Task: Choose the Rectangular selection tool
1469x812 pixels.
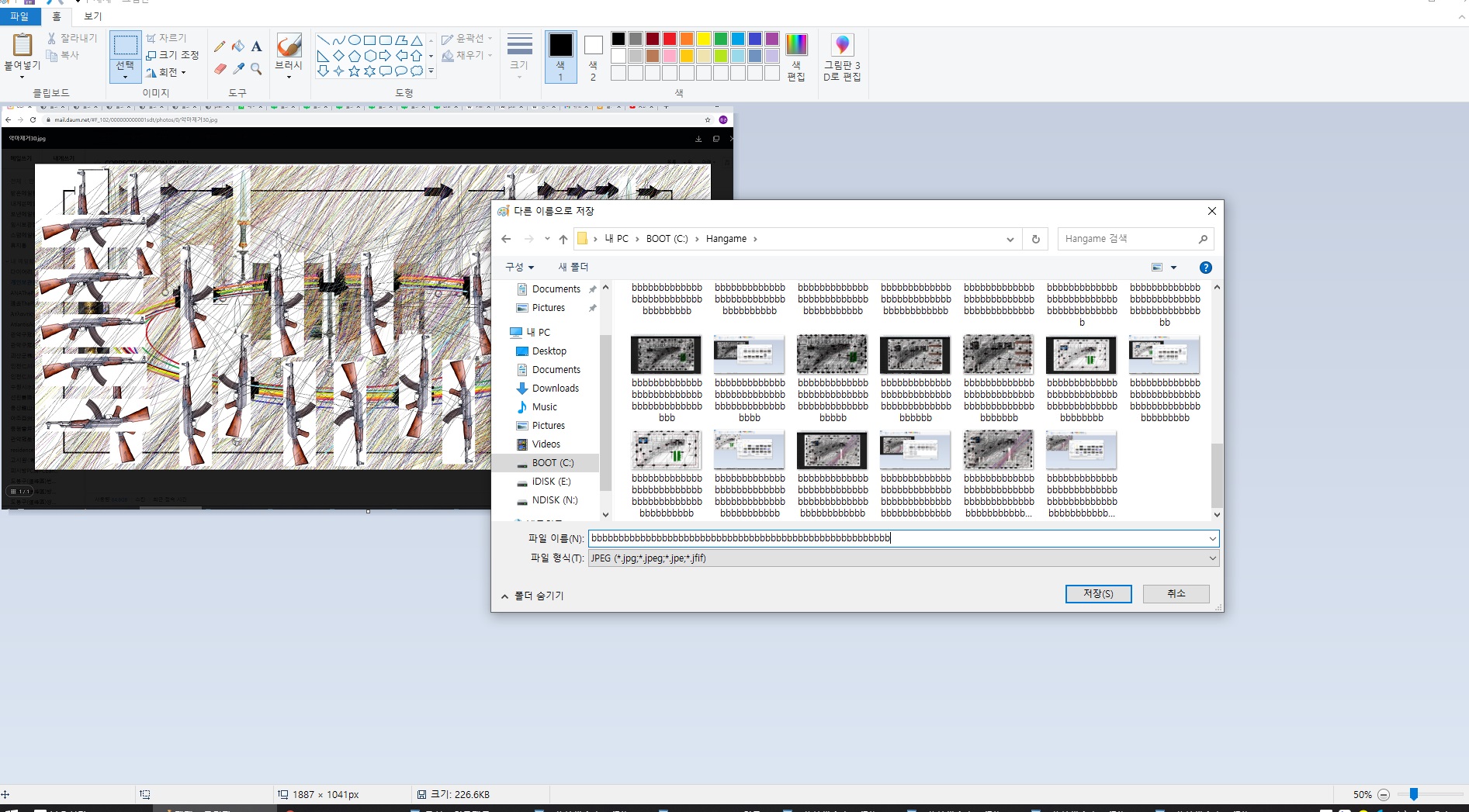Action: click(125, 46)
